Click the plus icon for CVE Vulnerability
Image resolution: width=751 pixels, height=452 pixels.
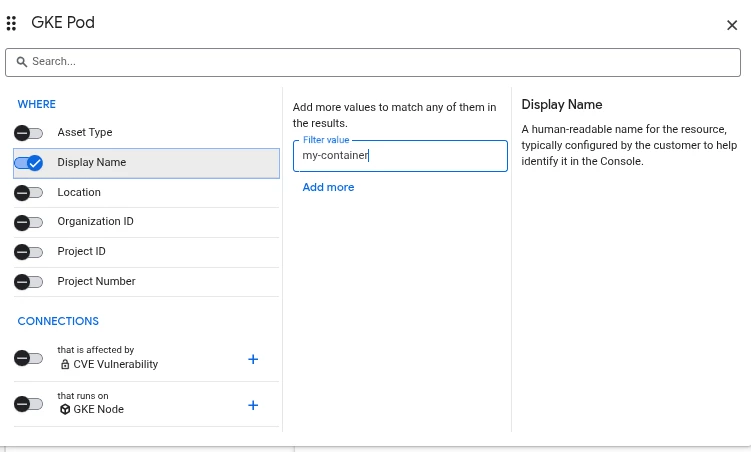pos(253,359)
